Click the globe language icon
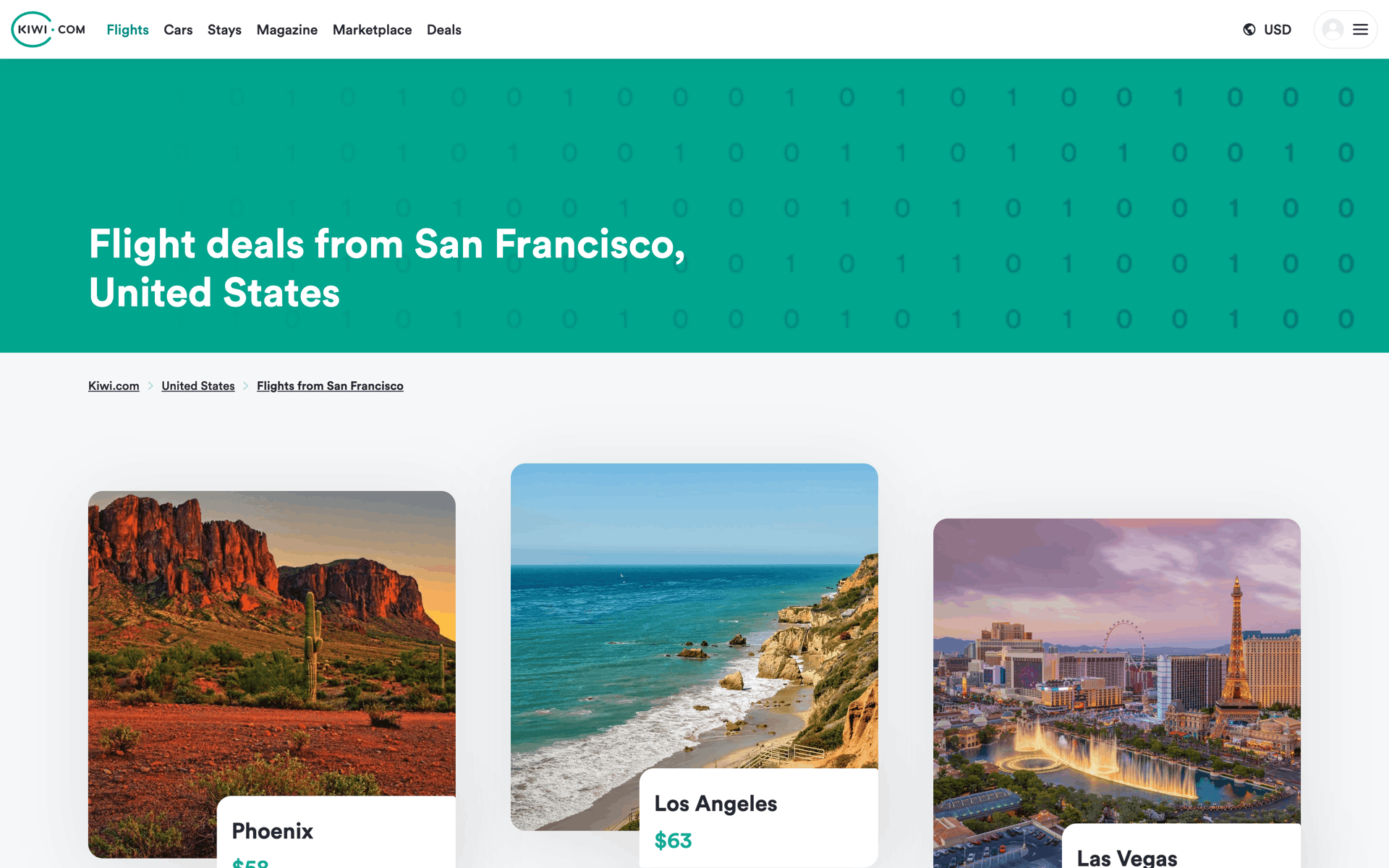Image resolution: width=1389 pixels, height=868 pixels. pyautogui.click(x=1249, y=30)
